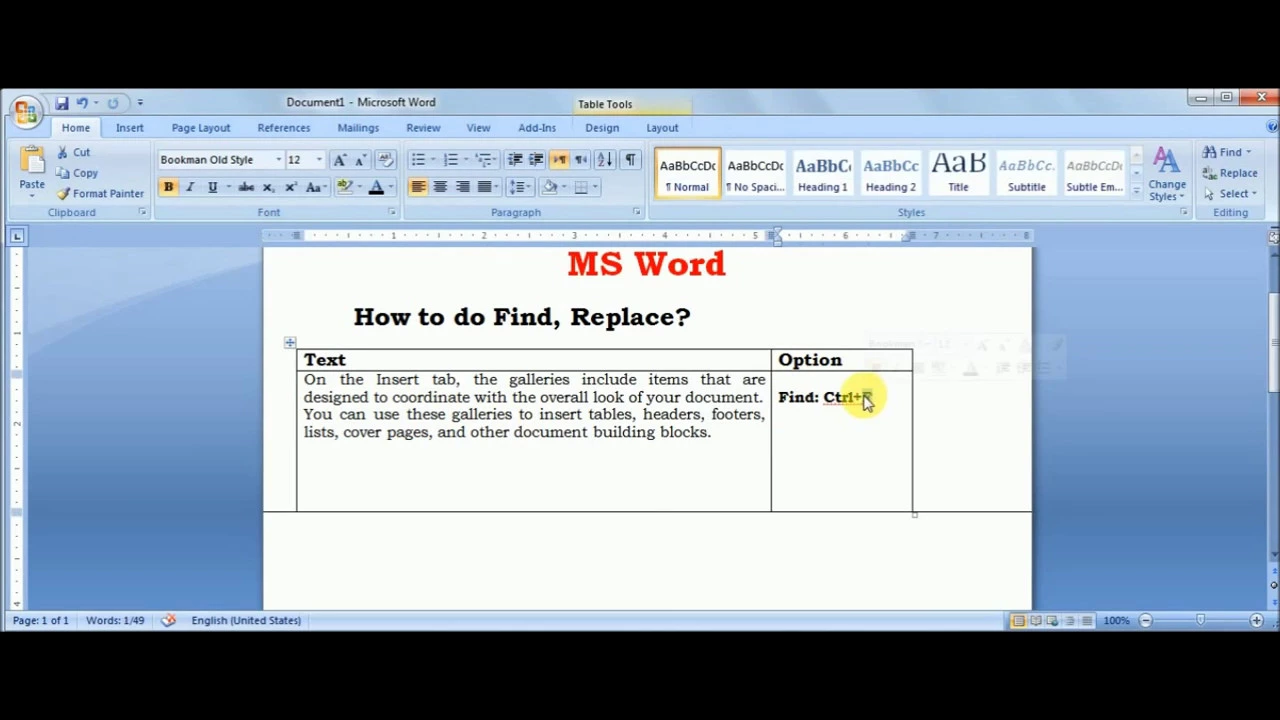Set left-to-right text direction
Image resolution: width=1280 pixels, height=720 pixels.
559,160
